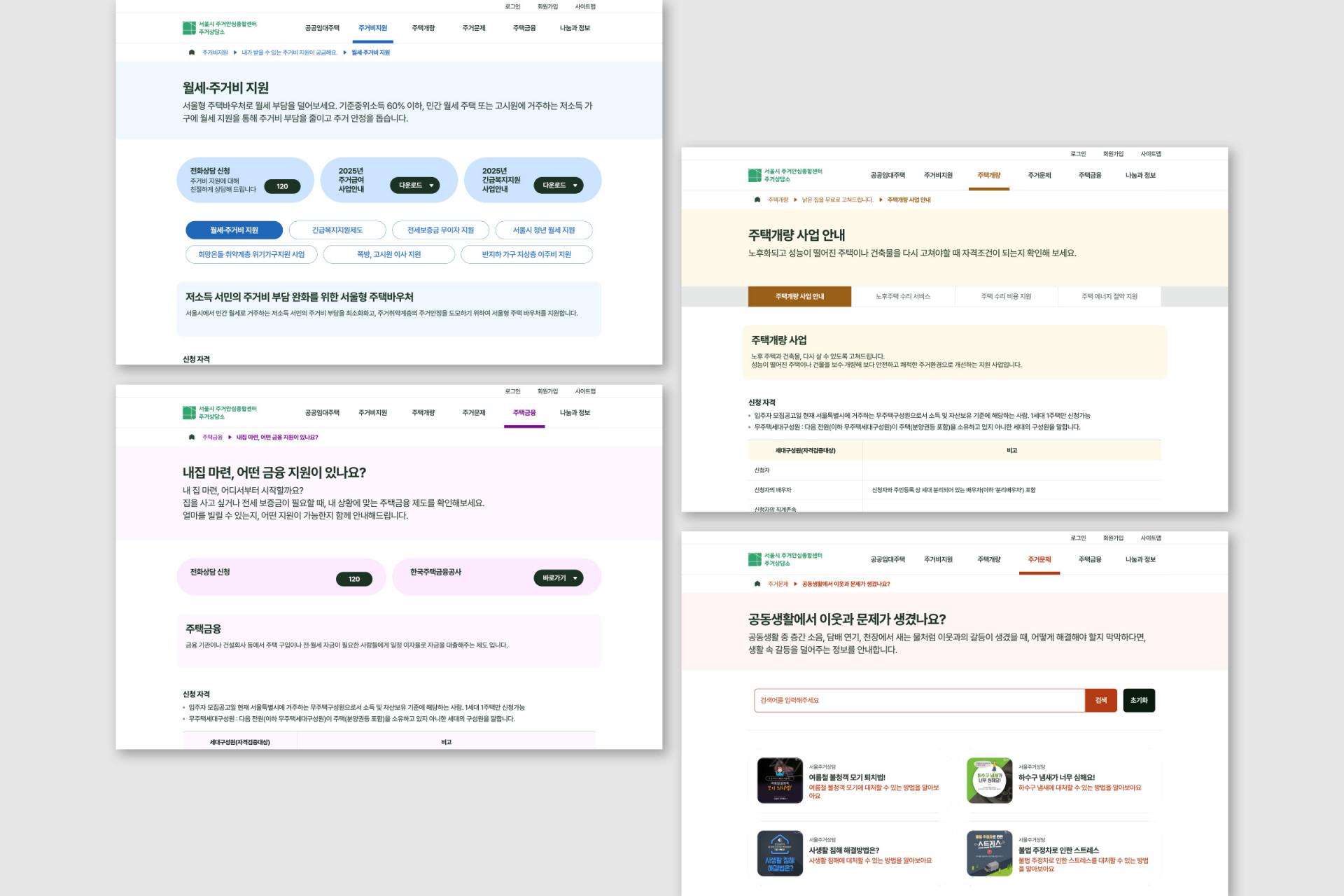Click 주거비지원 breadcrumb link on 월세·주거비 지원 page

(215, 52)
